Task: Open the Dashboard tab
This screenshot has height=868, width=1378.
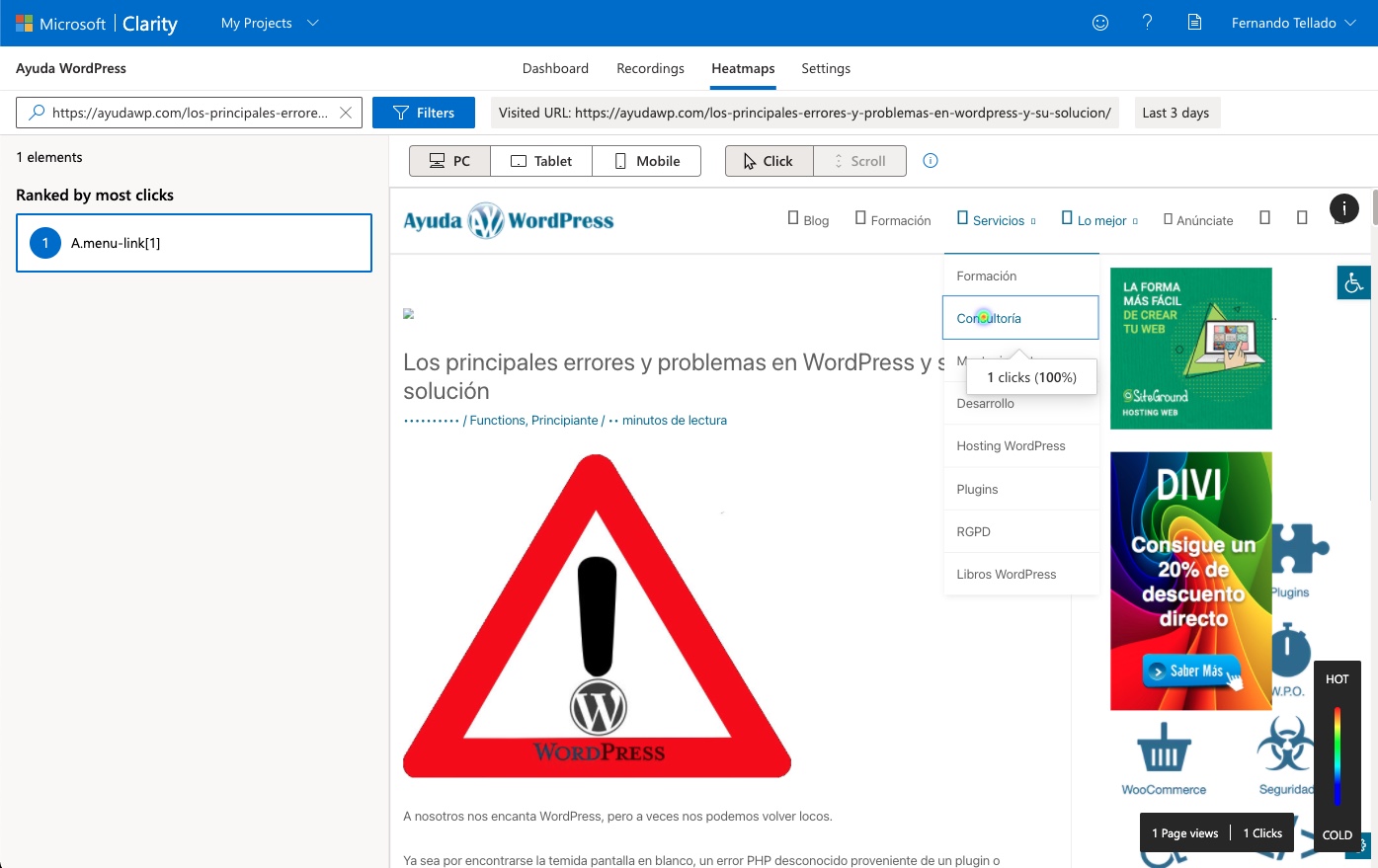Action: tap(555, 68)
